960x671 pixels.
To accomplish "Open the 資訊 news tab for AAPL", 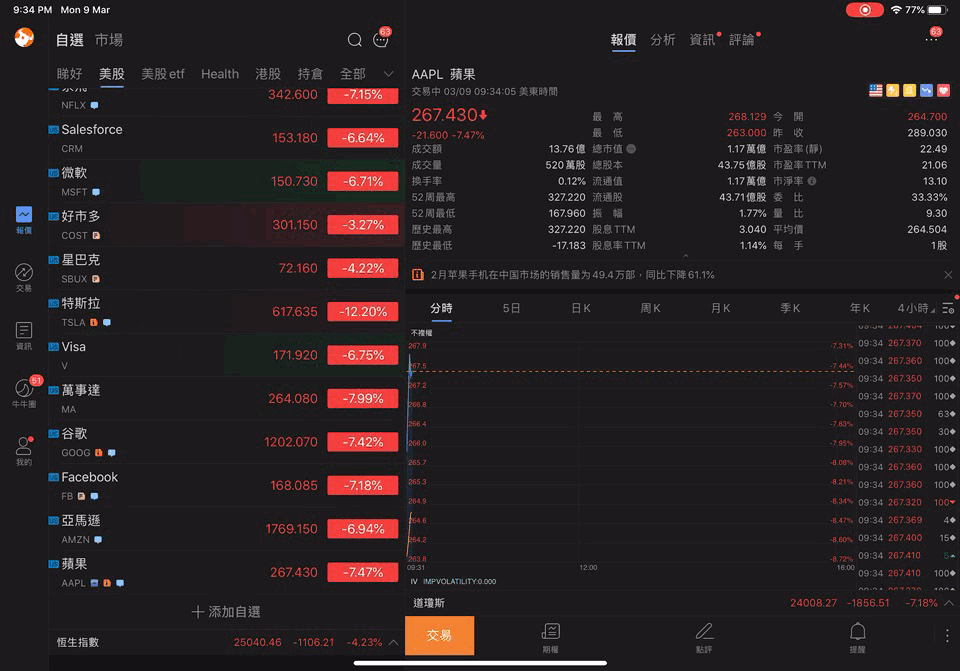I will (702, 40).
